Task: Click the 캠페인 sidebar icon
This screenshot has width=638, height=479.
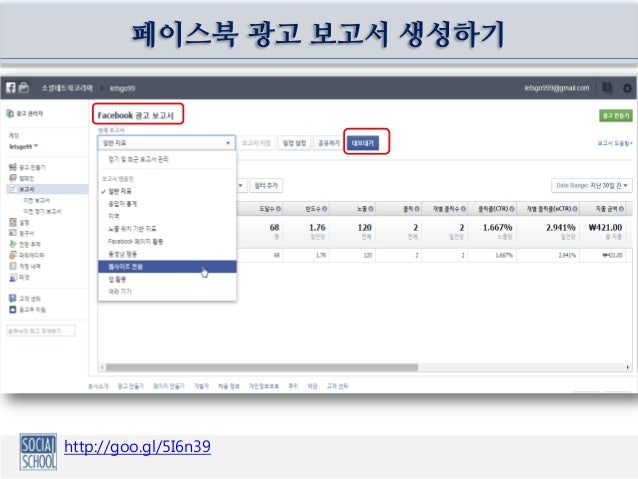Action: point(13,178)
